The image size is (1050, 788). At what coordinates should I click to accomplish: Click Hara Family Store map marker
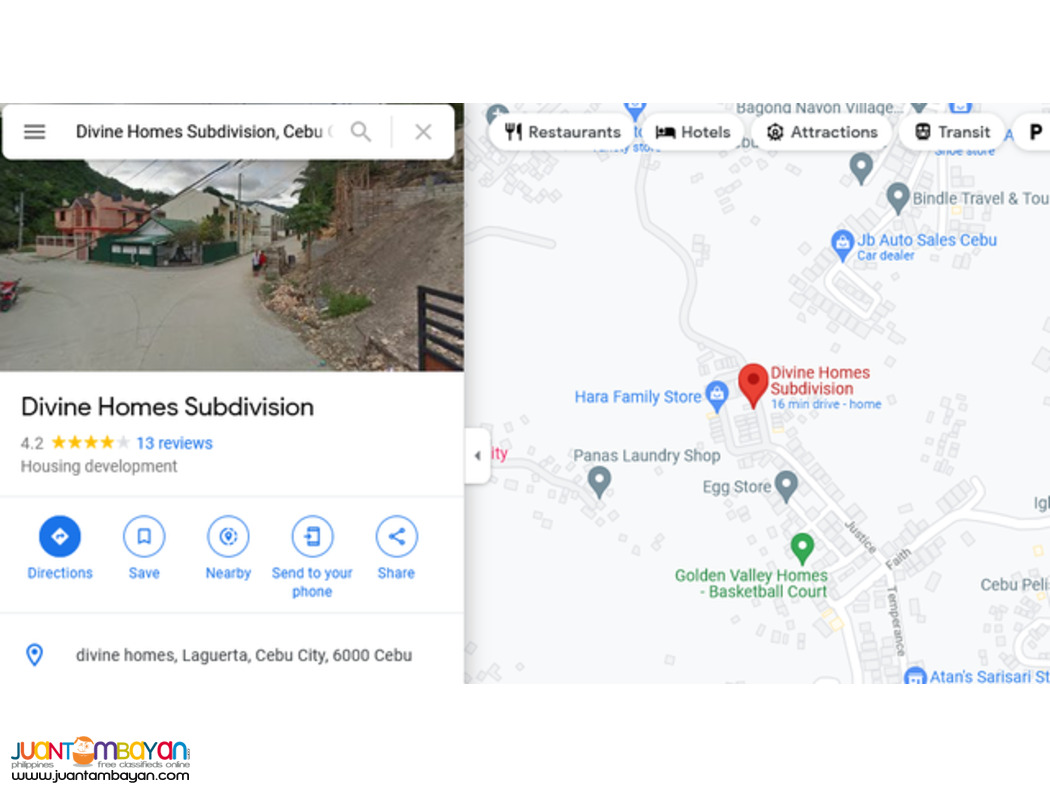click(717, 397)
